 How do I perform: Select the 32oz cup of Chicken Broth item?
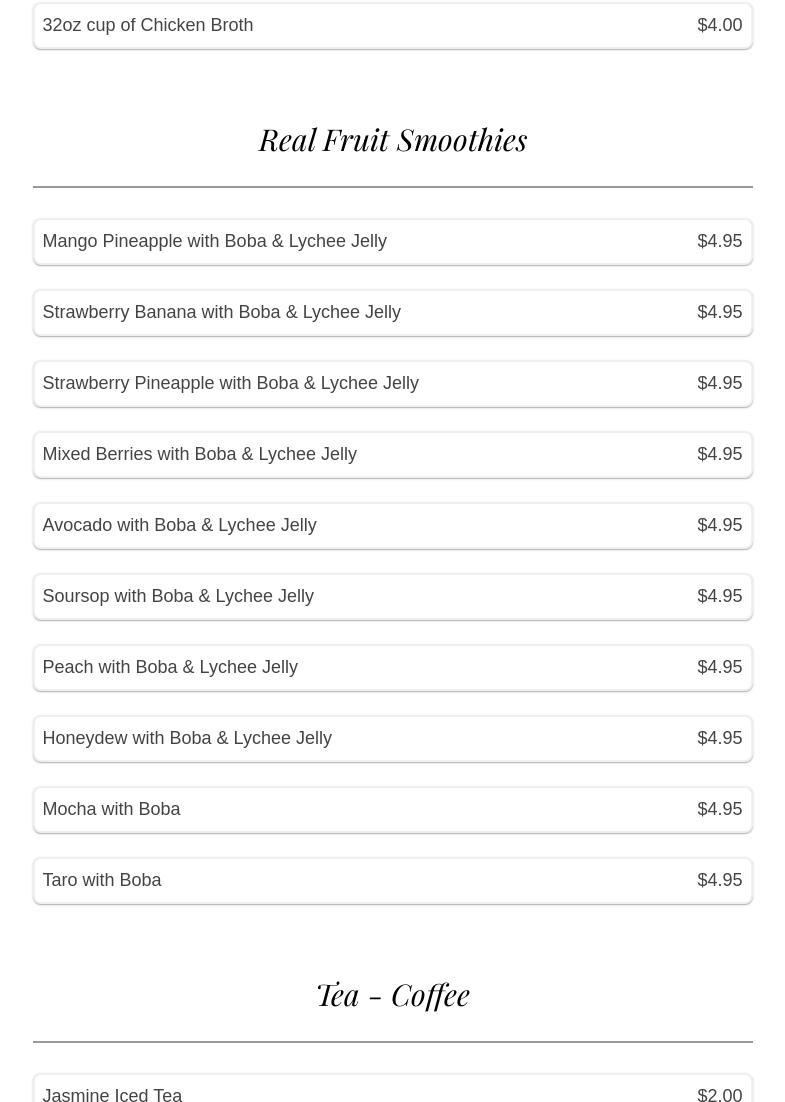tap(148, 25)
